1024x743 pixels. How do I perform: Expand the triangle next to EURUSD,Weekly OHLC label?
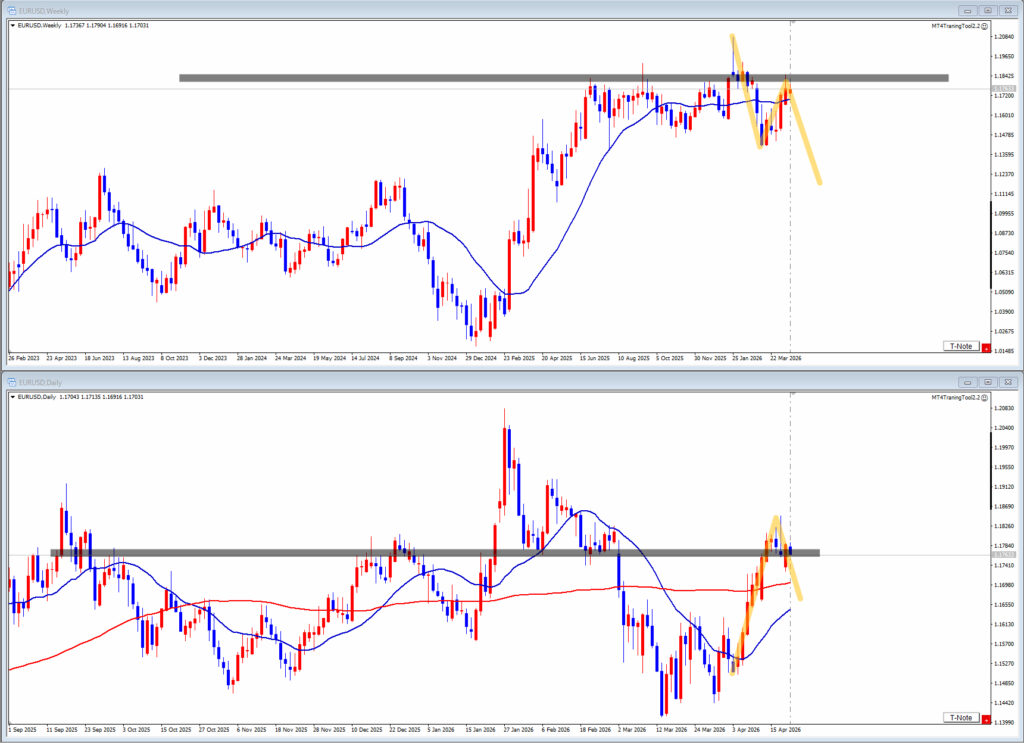click(12, 25)
